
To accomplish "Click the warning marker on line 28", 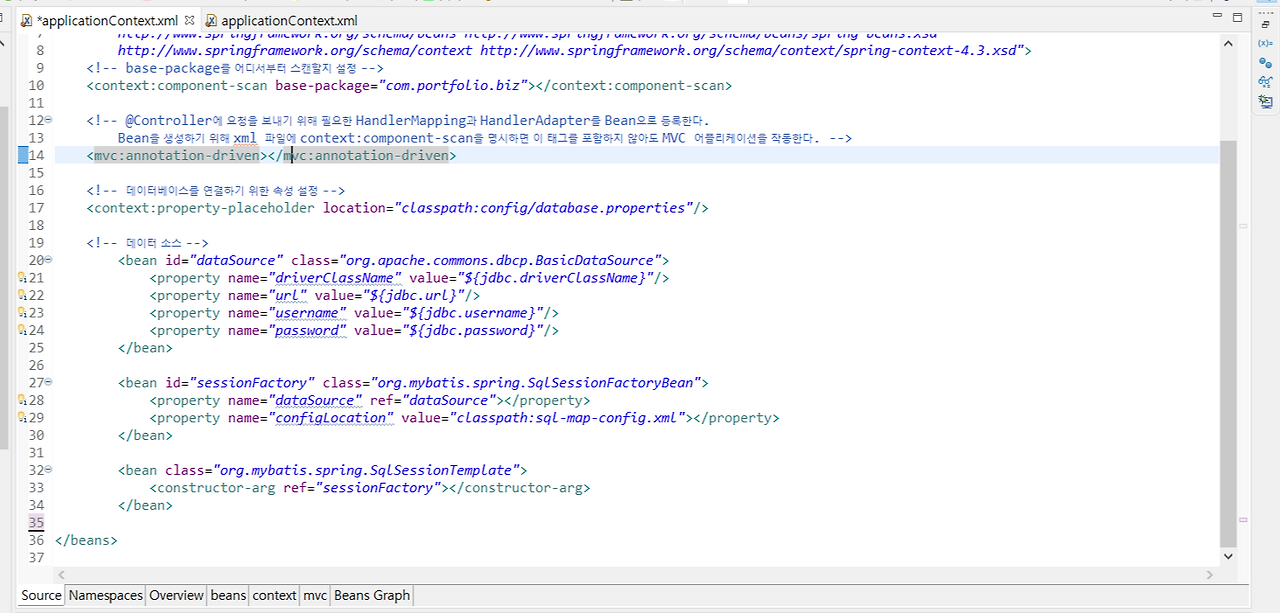I will pos(22,400).
